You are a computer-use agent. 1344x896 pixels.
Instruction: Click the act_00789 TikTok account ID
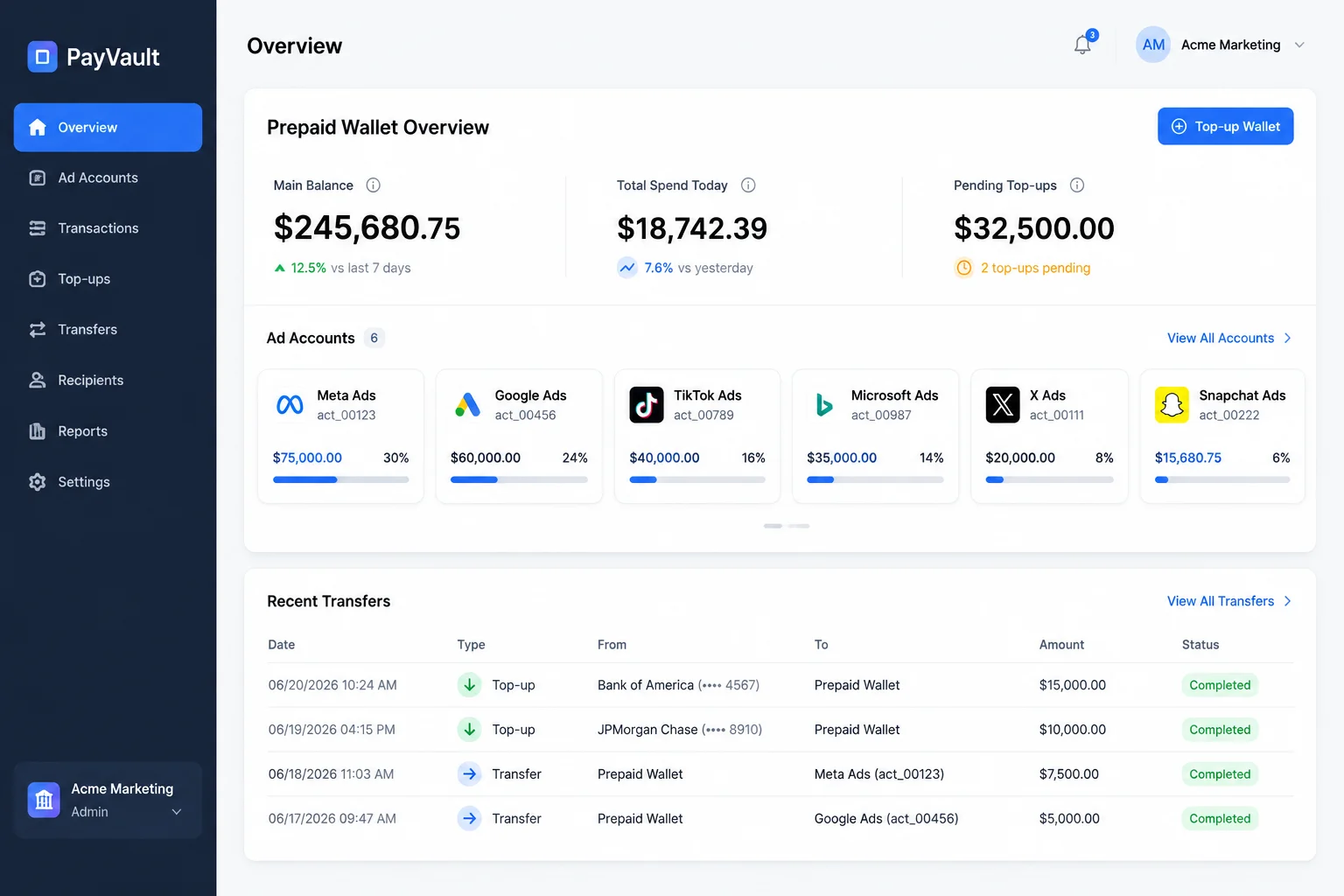coord(703,416)
